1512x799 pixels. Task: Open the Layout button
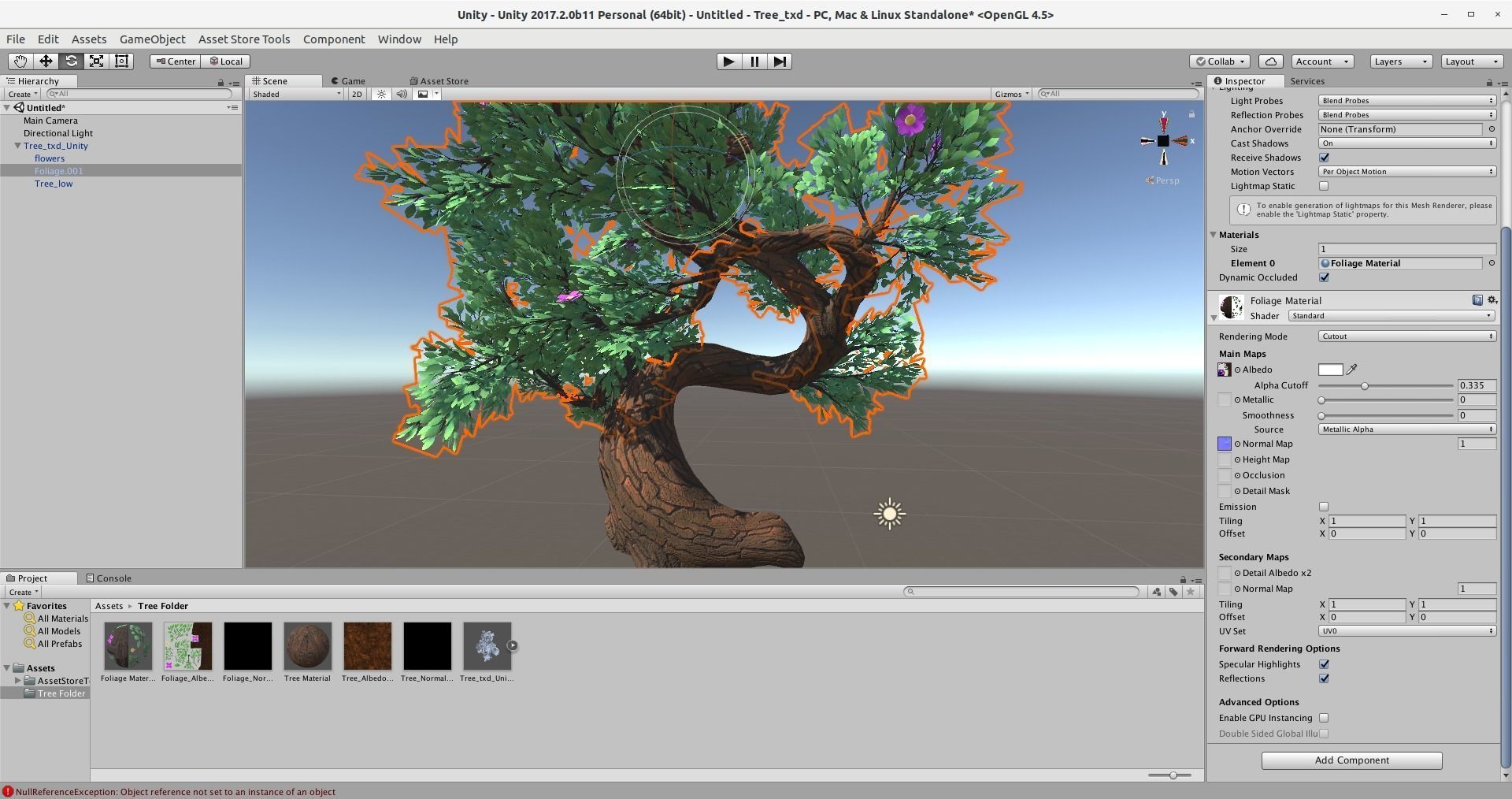1471,61
